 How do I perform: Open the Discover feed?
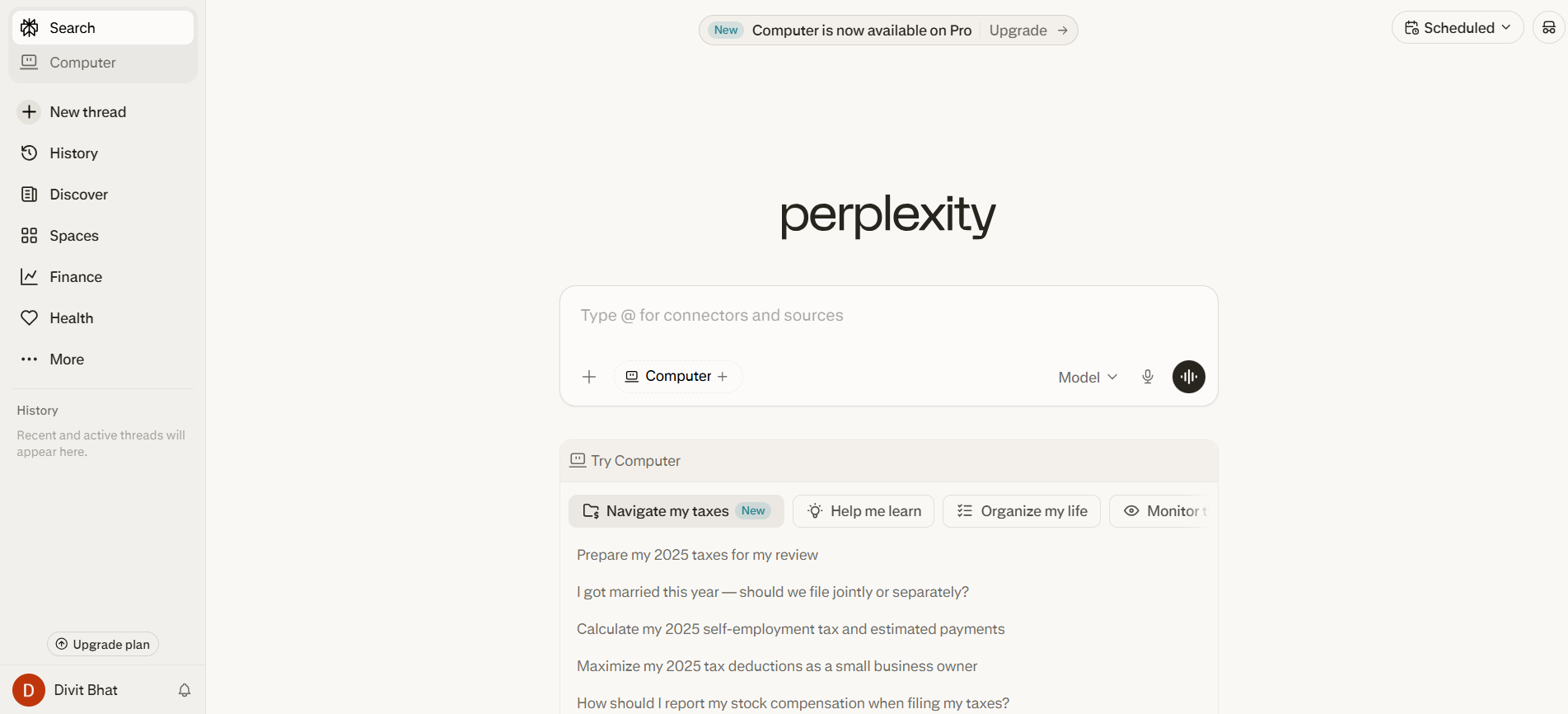tap(78, 194)
